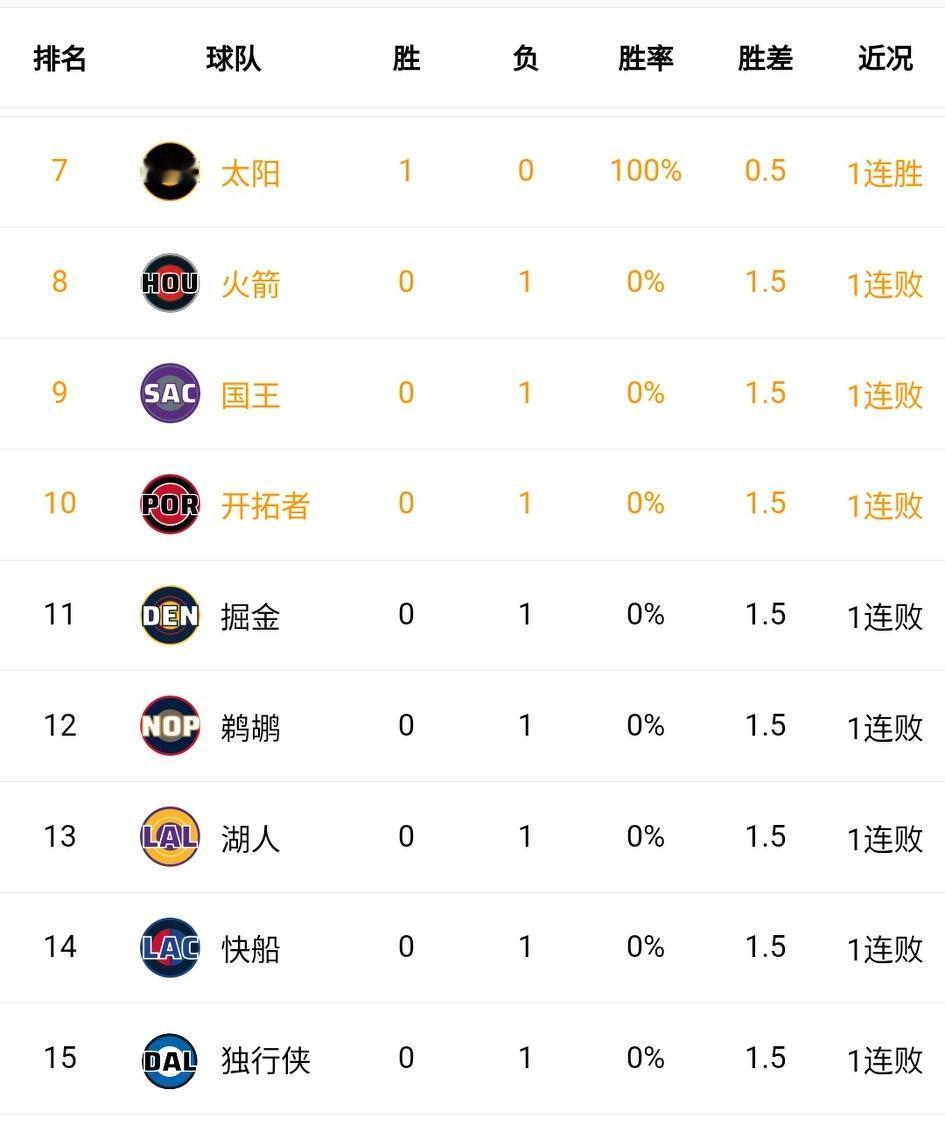This screenshot has height=1128, width=945.
Task: Open the DAL Mavericks team logo
Action: (170, 1060)
